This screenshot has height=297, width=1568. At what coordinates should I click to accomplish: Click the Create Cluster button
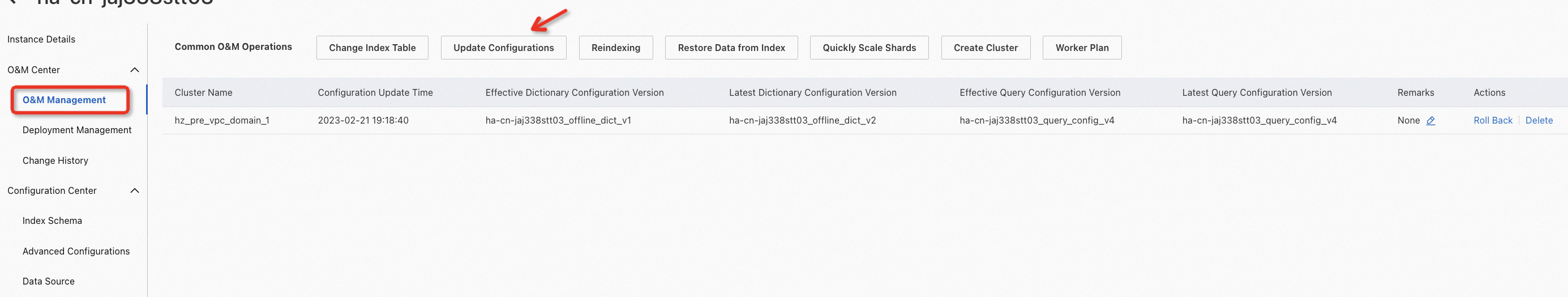click(985, 48)
